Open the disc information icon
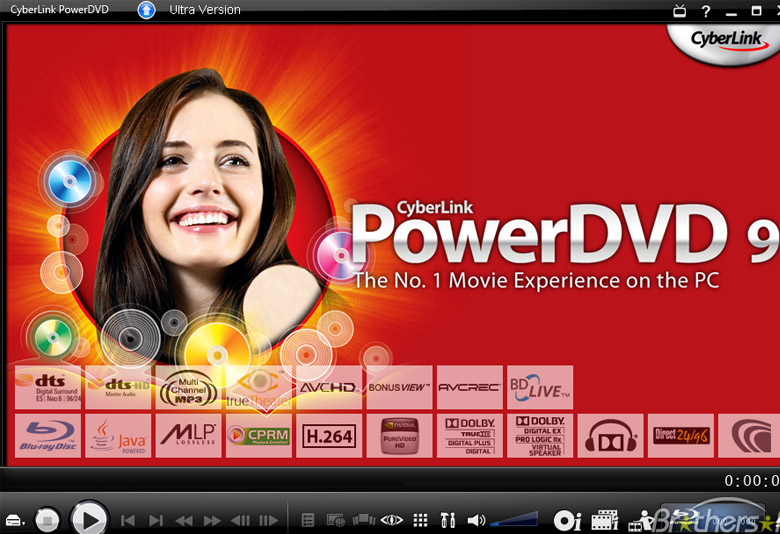The height and width of the screenshot is (534, 780). [x=568, y=521]
